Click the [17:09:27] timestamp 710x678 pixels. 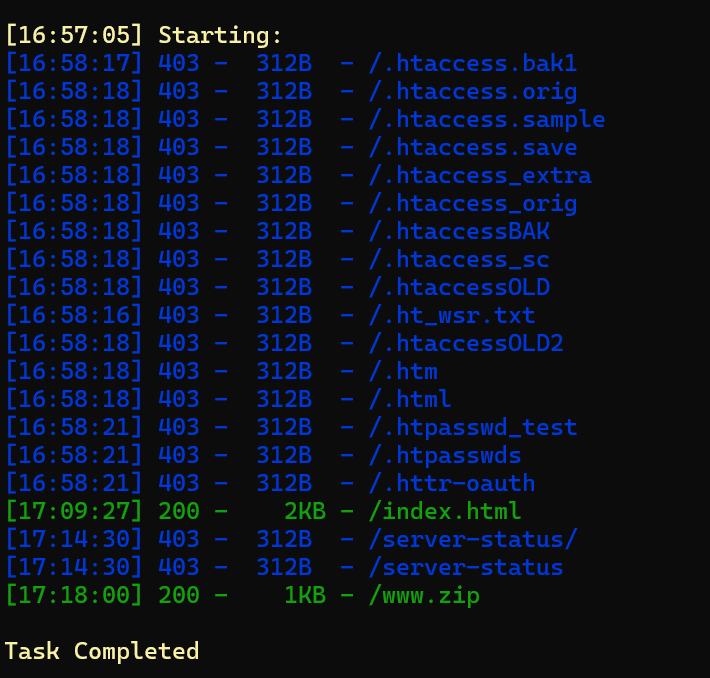coord(75,512)
